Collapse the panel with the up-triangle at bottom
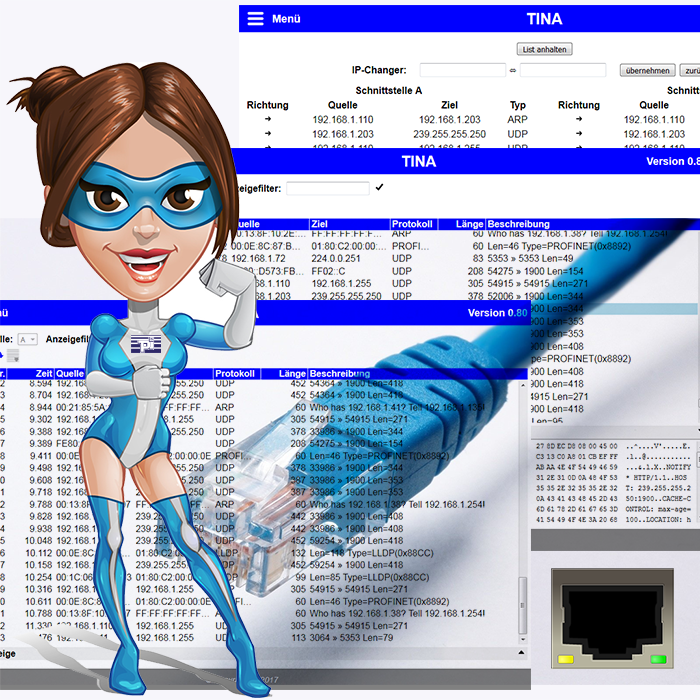Image resolution: width=700 pixels, height=700 pixels. [521, 653]
